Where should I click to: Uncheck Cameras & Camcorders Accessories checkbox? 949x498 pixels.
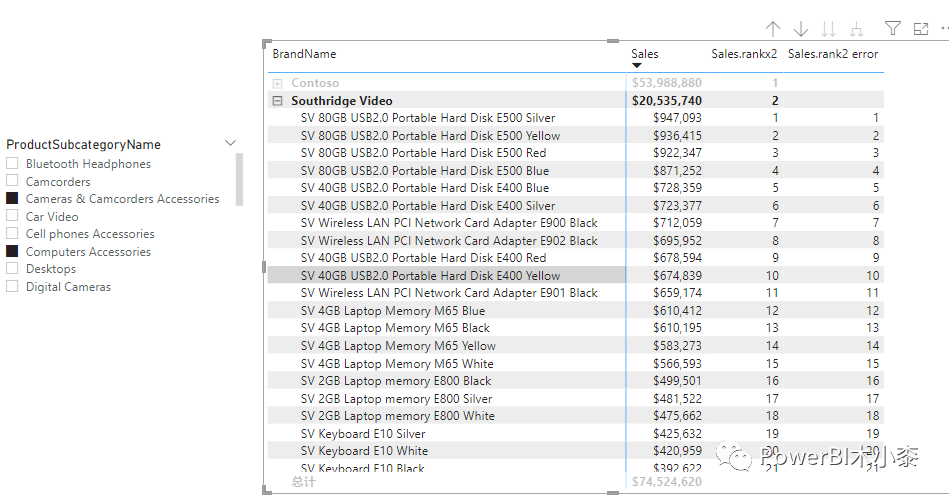pyautogui.click(x=12, y=198)
